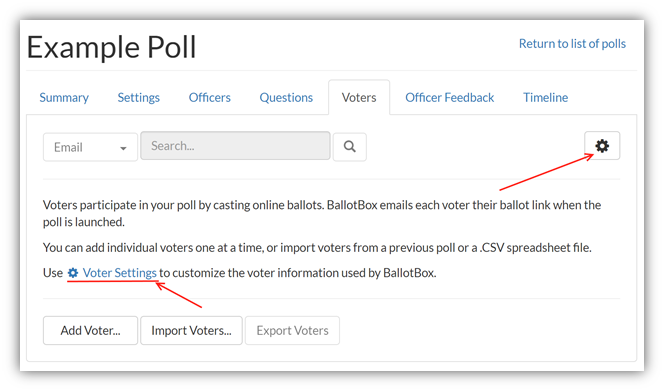This screenshot has width=664, height=391.
Task: Click the small blue gear beside Voter Settings
Action: point(73,273)
